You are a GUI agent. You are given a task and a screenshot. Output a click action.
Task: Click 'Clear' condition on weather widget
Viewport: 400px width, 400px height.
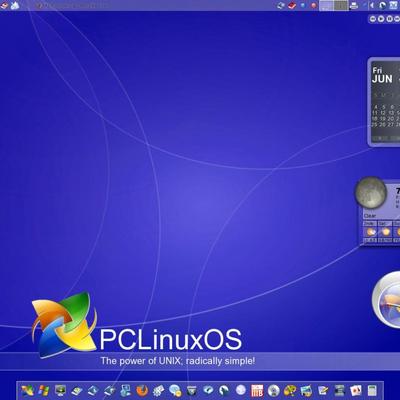[x=370, y=216]
